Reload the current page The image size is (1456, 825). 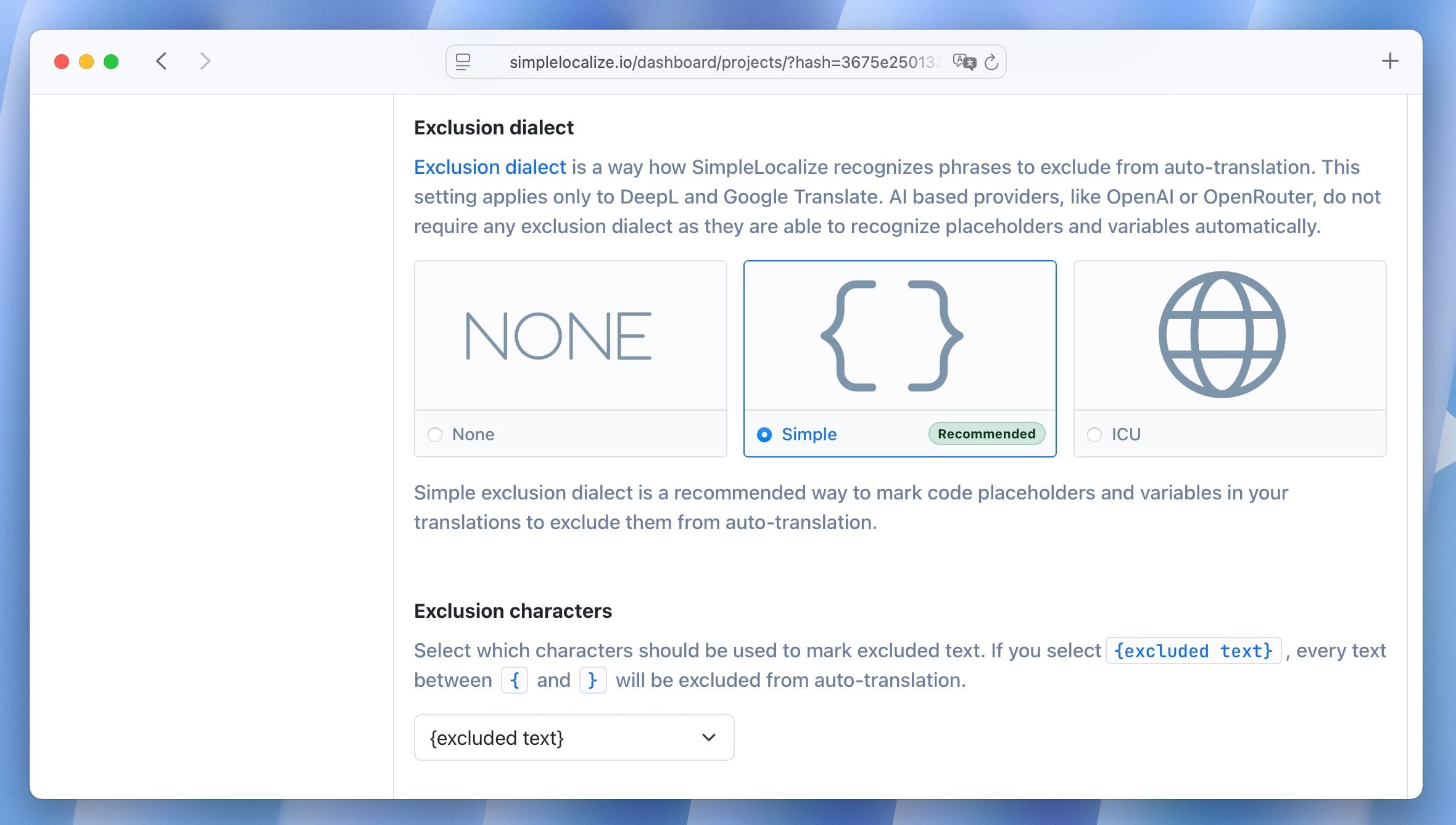[992, 62]
